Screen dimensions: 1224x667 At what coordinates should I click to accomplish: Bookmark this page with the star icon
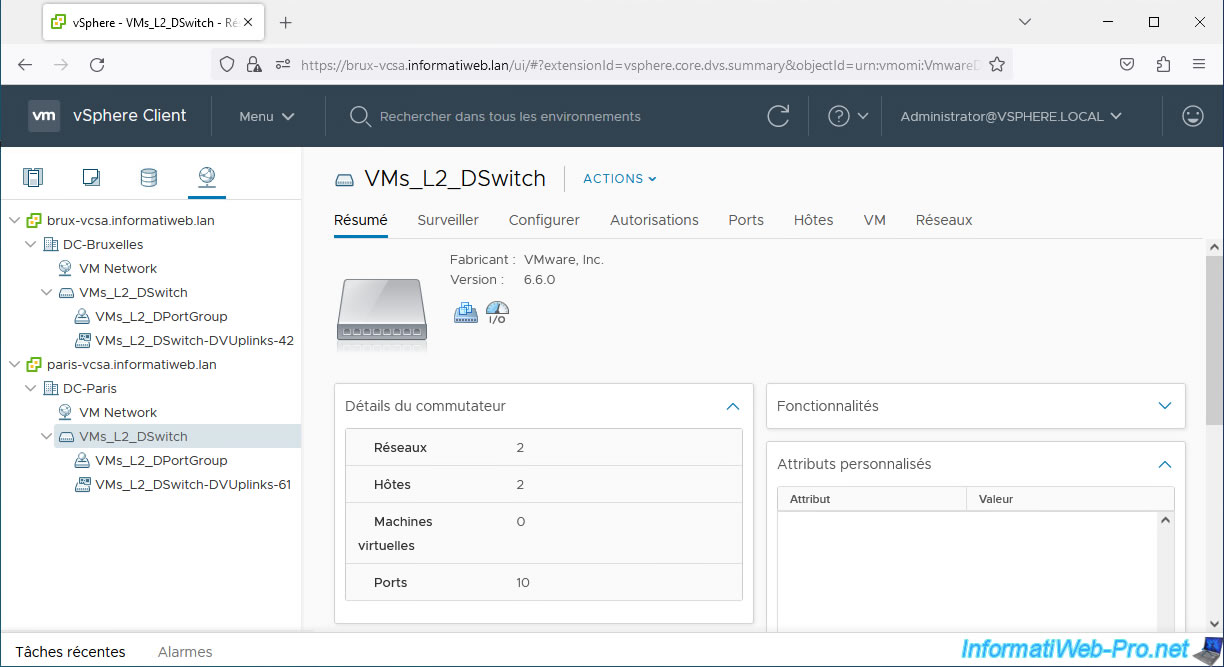pyautogui.click(x=996, y=64)
